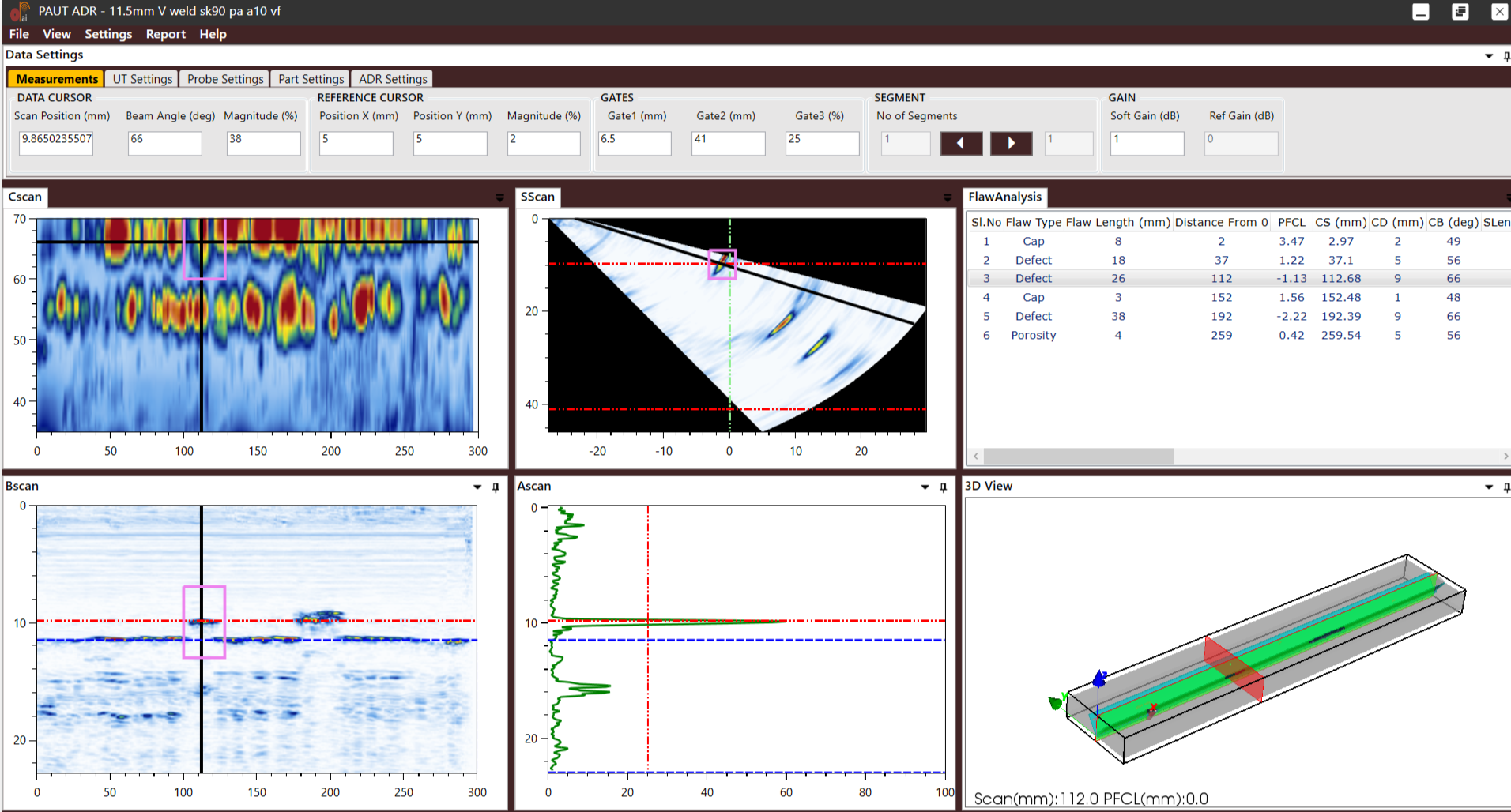Open the Report menu
1511x812 pixels.
pyautogui.click(x=166, y=34)
